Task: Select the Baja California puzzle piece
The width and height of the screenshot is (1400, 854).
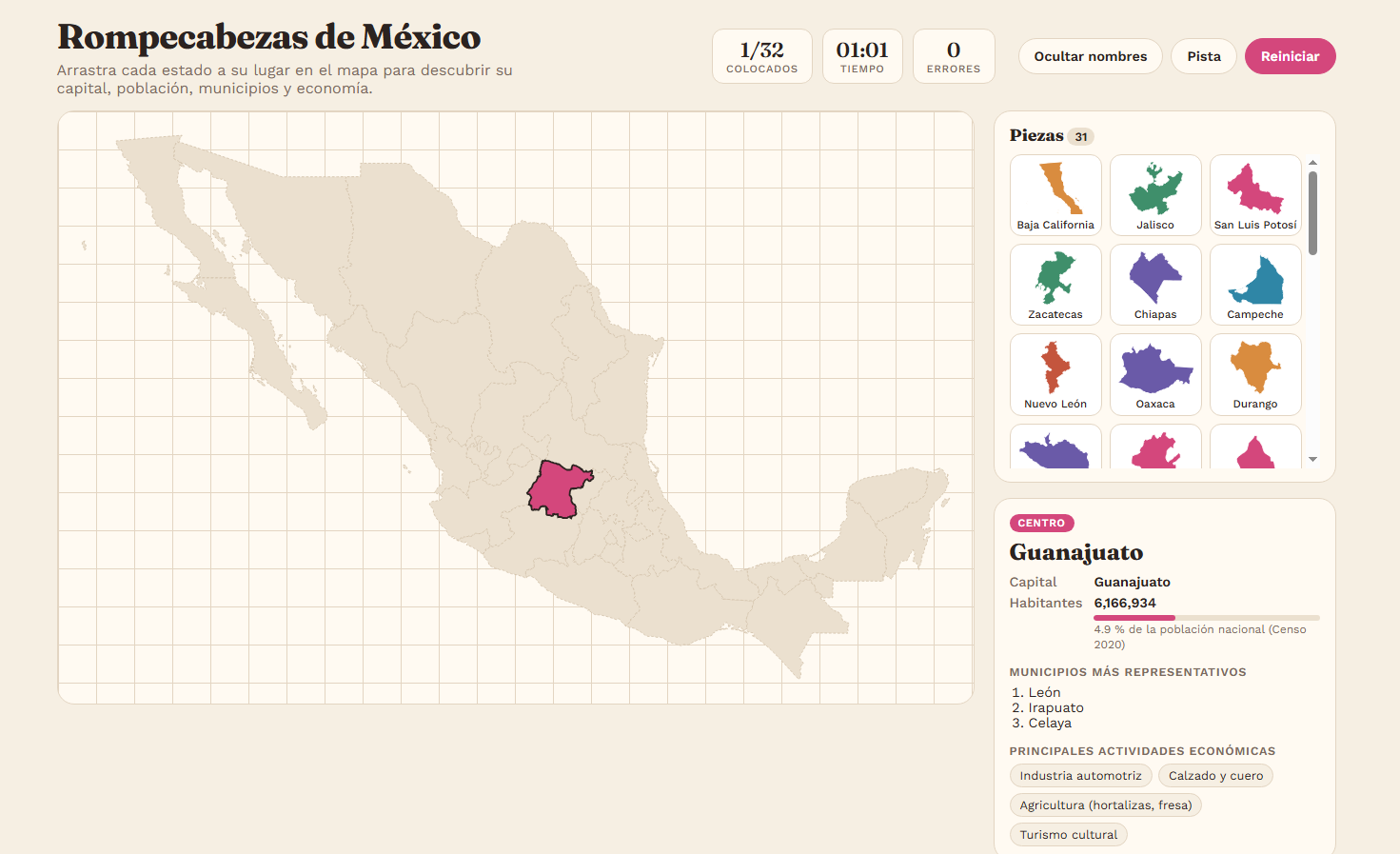Action: coord(1055,195)
